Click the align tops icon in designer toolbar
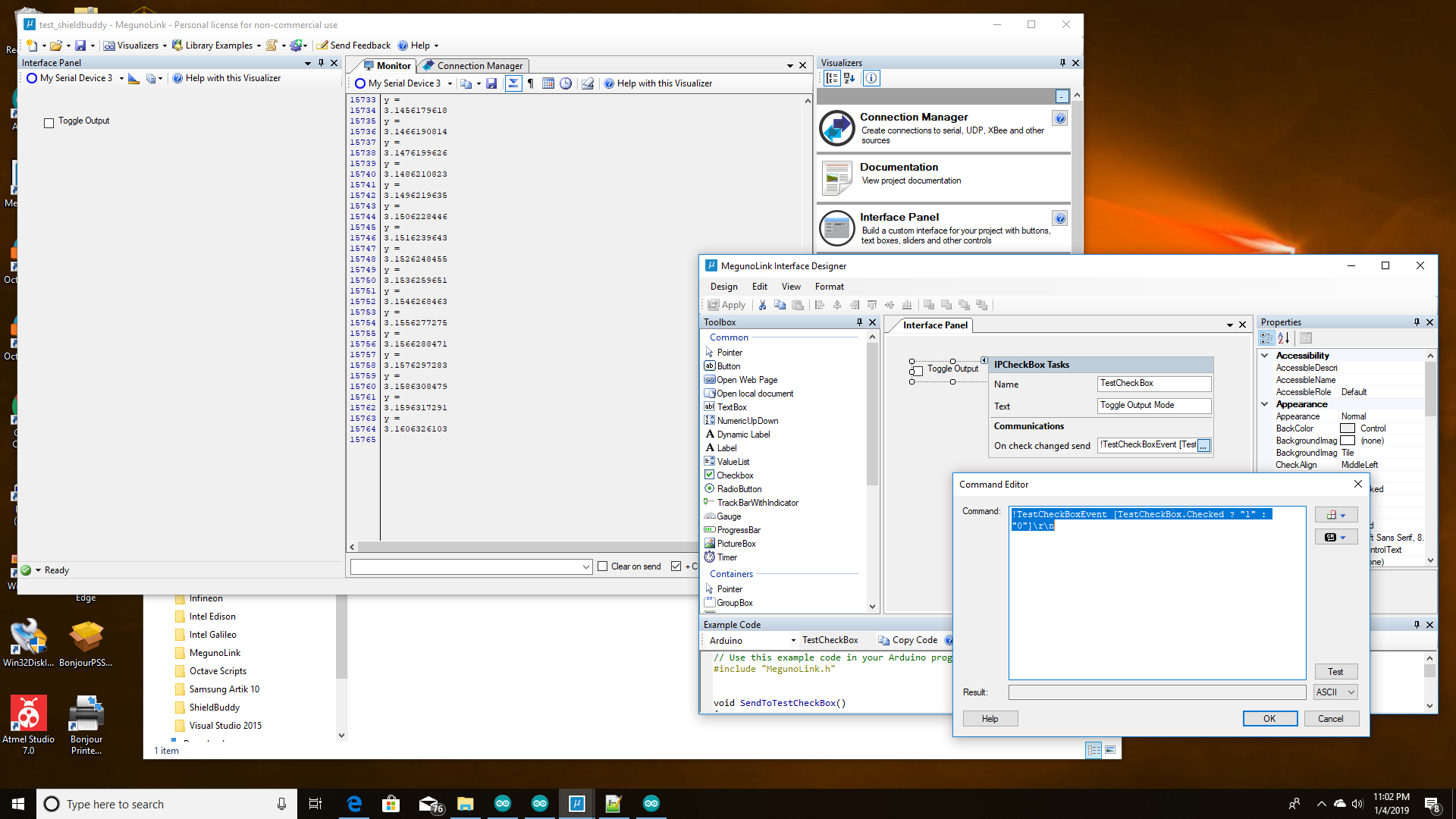The width and height of the screenshot is (1456, 819). (871, 305)
